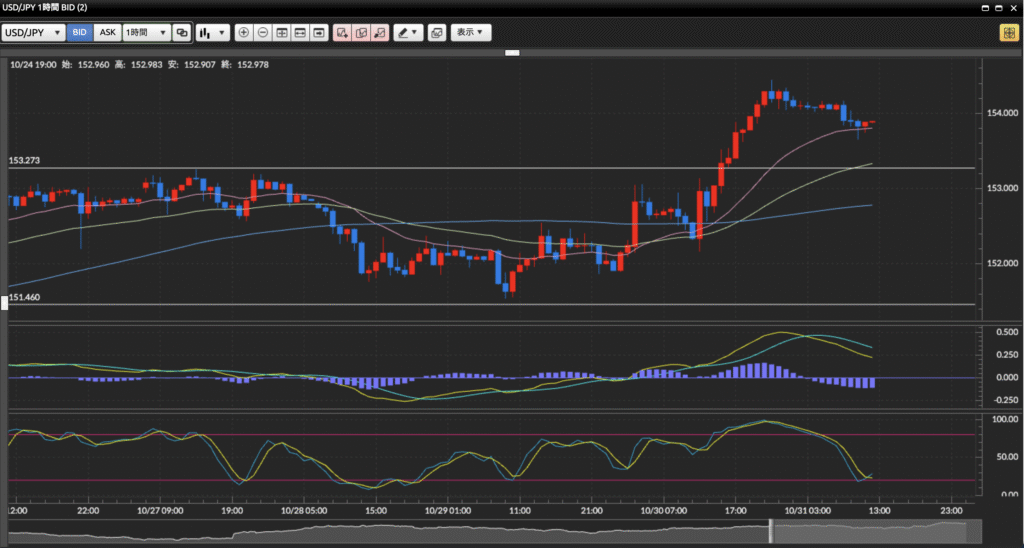Image resolution: width=1024 pixels, height=548 pixels.
Task: Expand the candlestick chart type dropdown
Action: (x=212, y=33)
